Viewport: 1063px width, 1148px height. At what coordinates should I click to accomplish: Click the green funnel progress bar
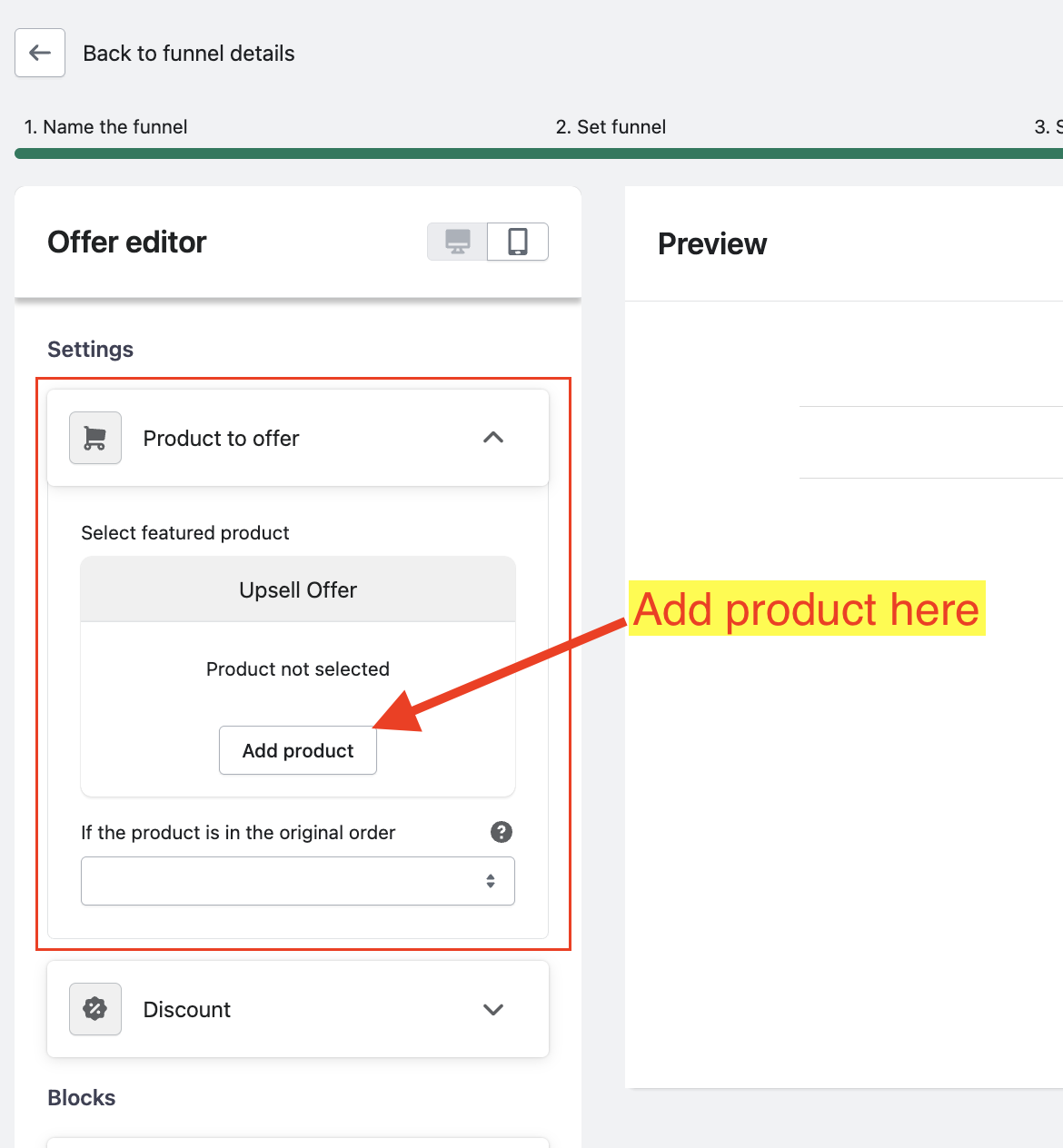[538, 153]
